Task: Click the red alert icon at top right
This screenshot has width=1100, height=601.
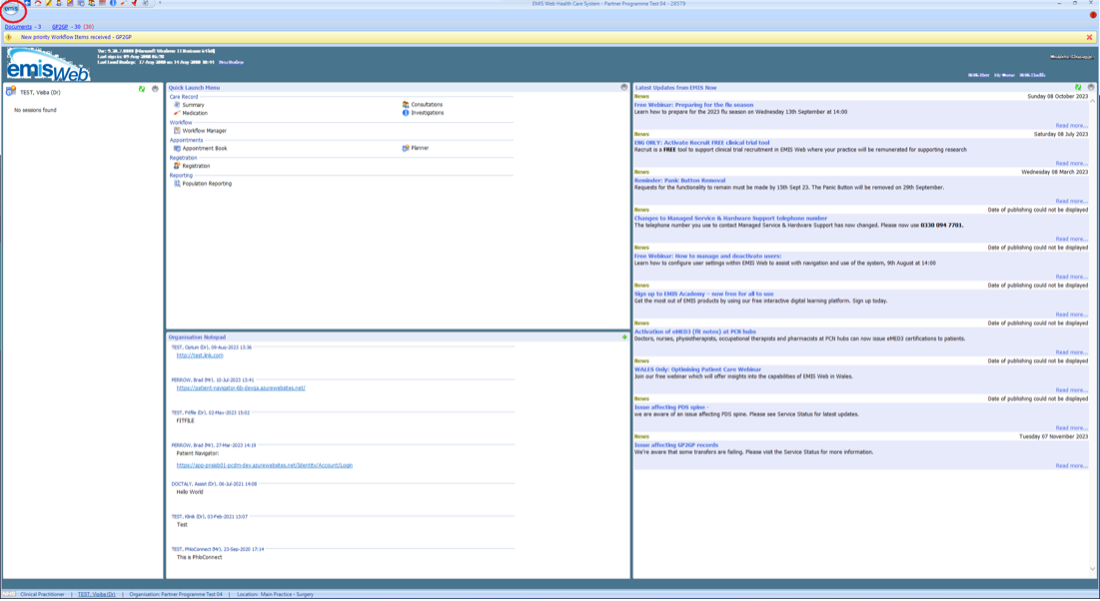Action: [x=1092, y=14]
